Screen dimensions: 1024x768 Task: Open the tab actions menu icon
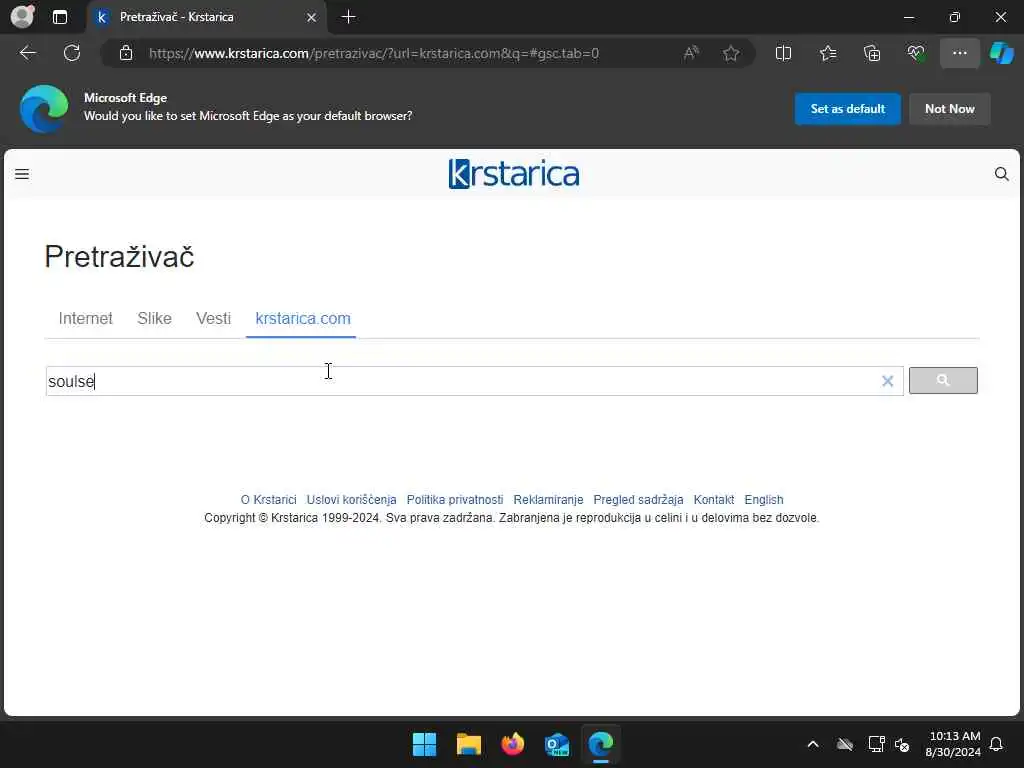[x=60, y=17]
